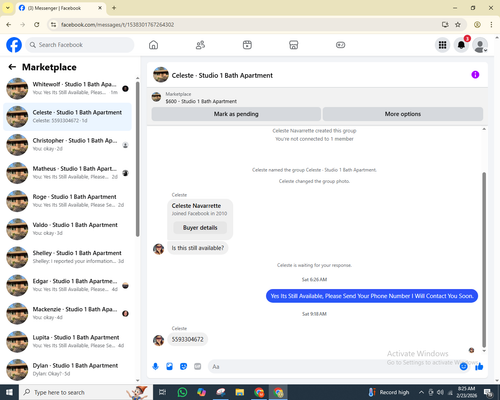Open the Dylan conversation
This screenshot has height=400, width=500.
(x=67, y=370)
